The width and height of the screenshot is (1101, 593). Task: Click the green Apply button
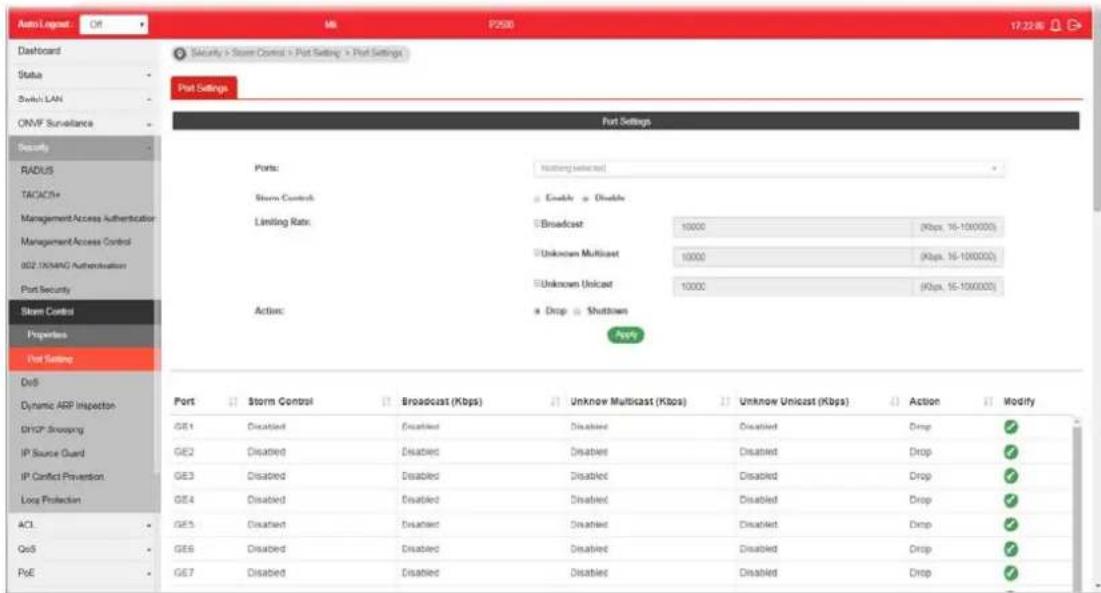point(625,335)
